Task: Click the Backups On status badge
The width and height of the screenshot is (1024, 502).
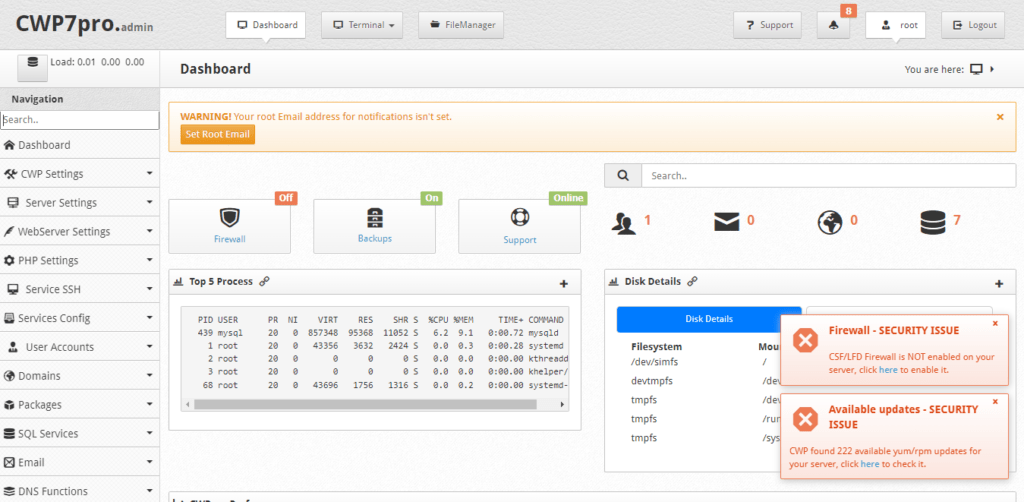Action: pyautogui.click(x=432, y=198)
